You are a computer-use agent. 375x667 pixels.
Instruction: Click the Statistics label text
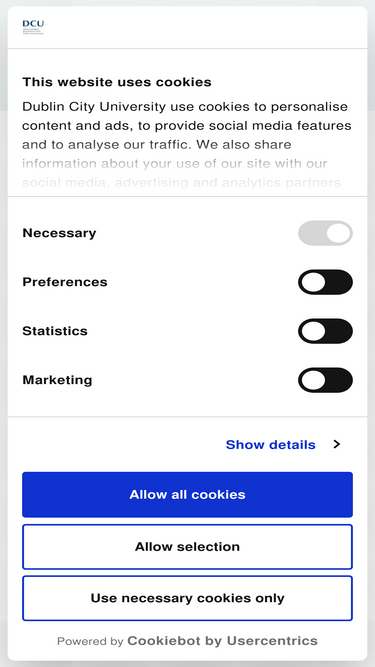click(x=55, y=331)
